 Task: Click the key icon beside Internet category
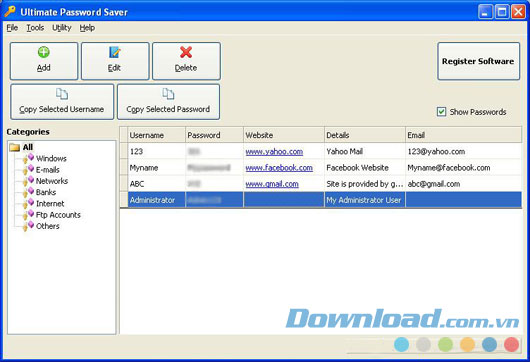tap(28, 203)
